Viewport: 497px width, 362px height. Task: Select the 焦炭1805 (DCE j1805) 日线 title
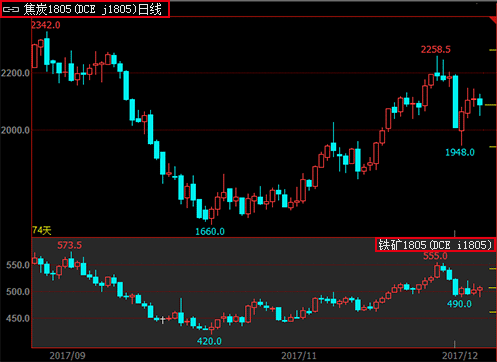(92, 9)
